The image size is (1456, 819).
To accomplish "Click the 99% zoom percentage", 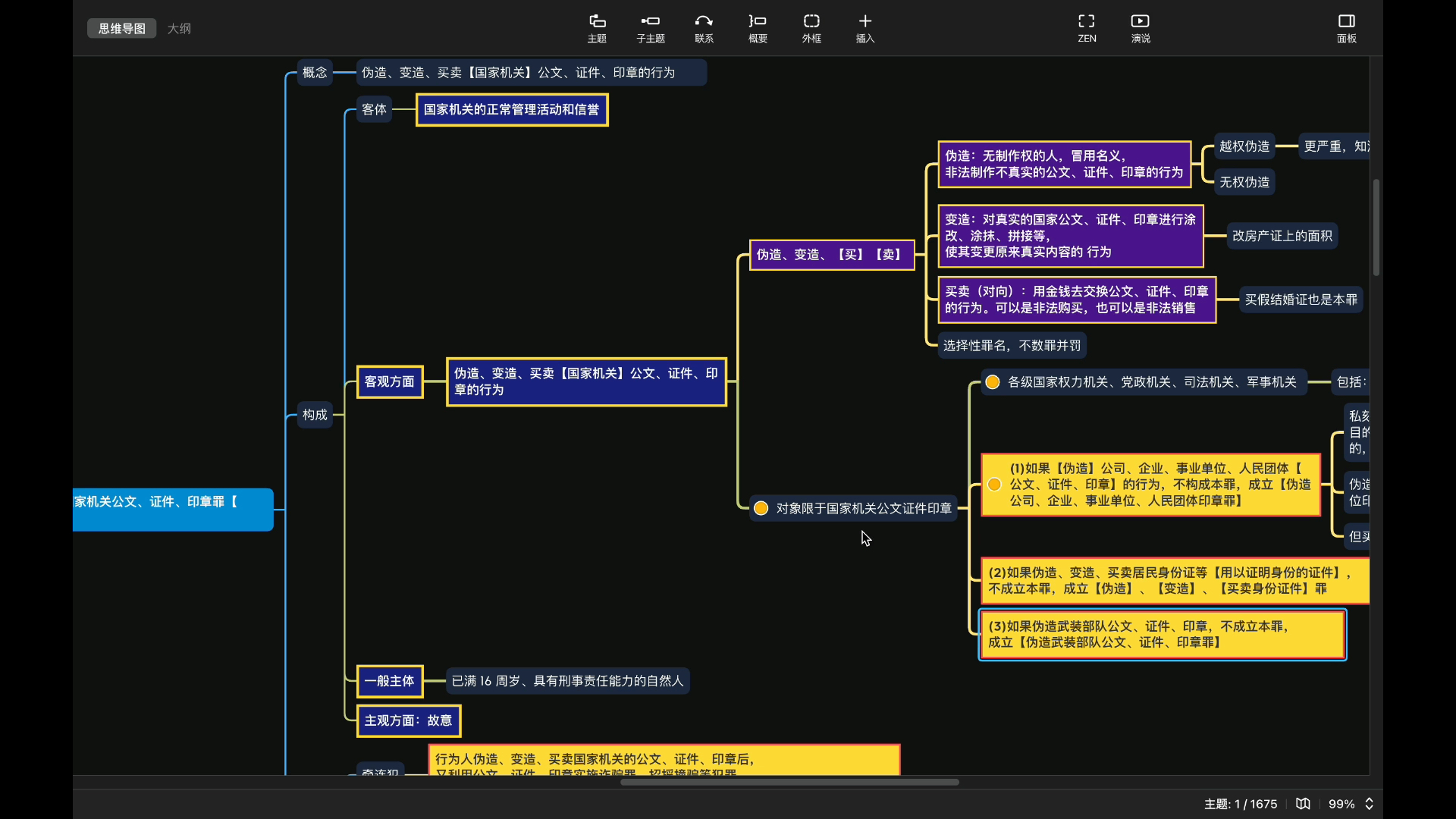I will click(x=1341, y=804).
